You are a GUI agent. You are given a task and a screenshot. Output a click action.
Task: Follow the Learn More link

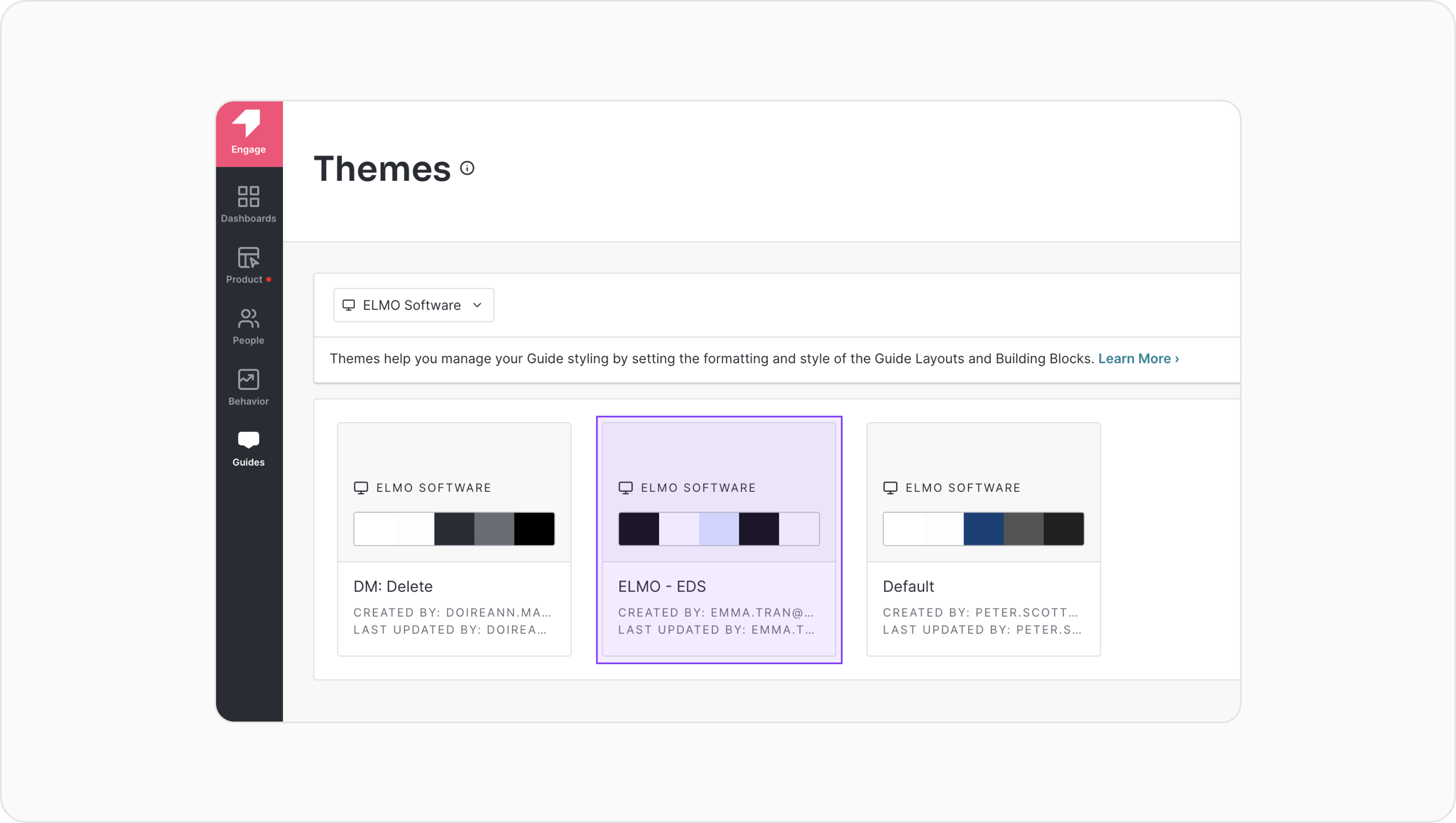pos(1138,358)
